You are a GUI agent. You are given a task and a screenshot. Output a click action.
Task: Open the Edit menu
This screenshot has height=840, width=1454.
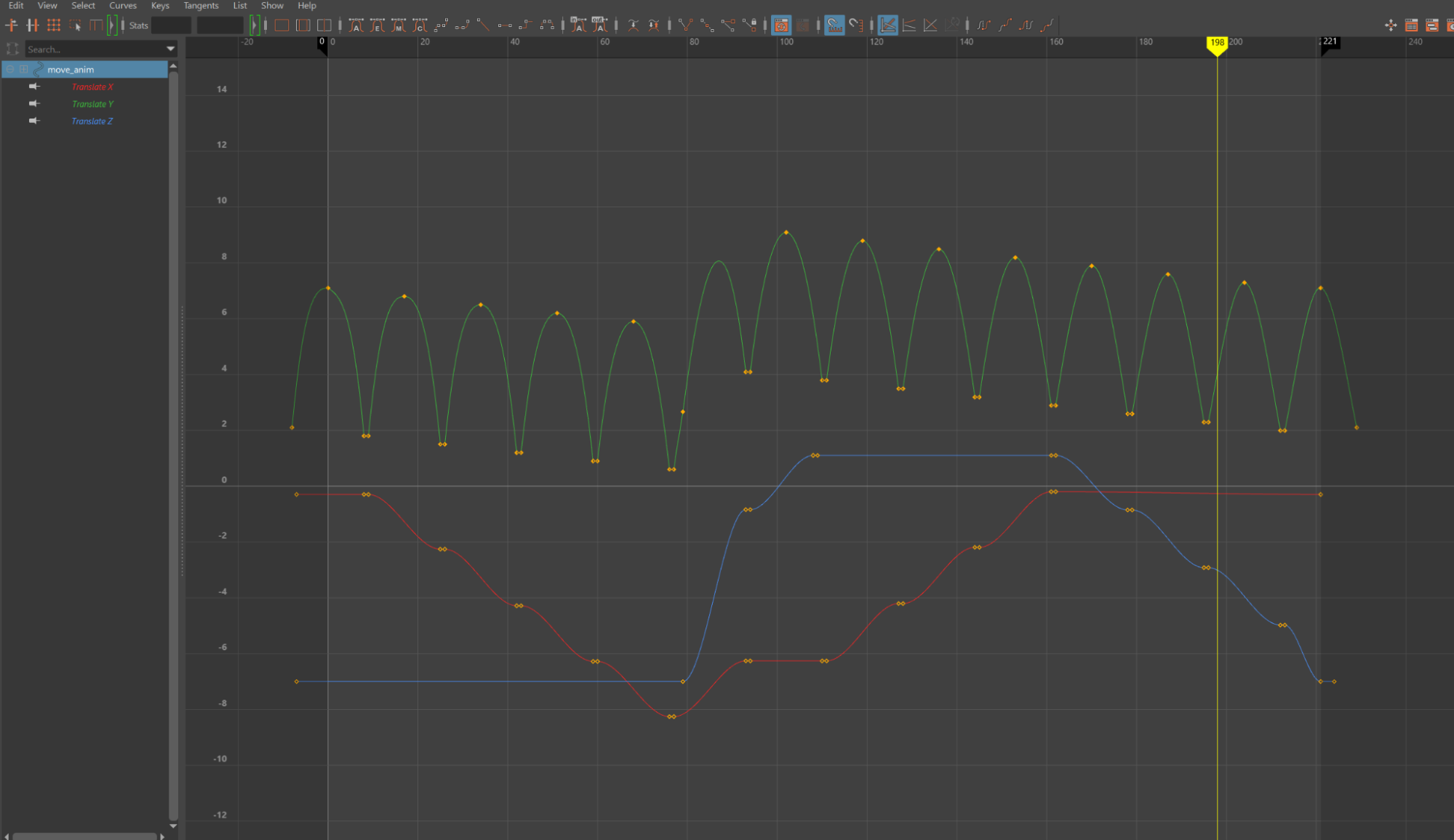(16, 6)
